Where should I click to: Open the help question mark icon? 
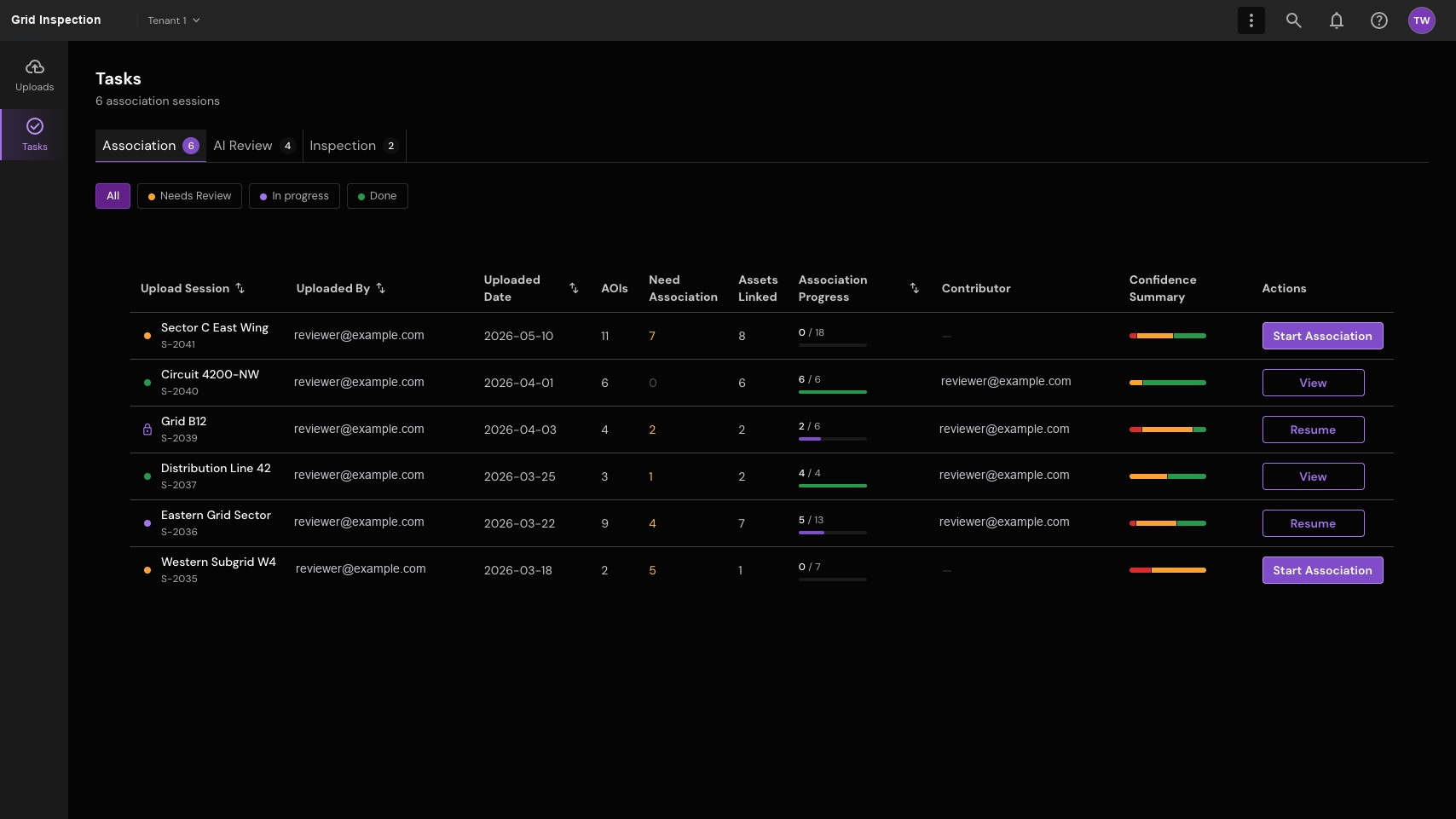(1379, 20)
